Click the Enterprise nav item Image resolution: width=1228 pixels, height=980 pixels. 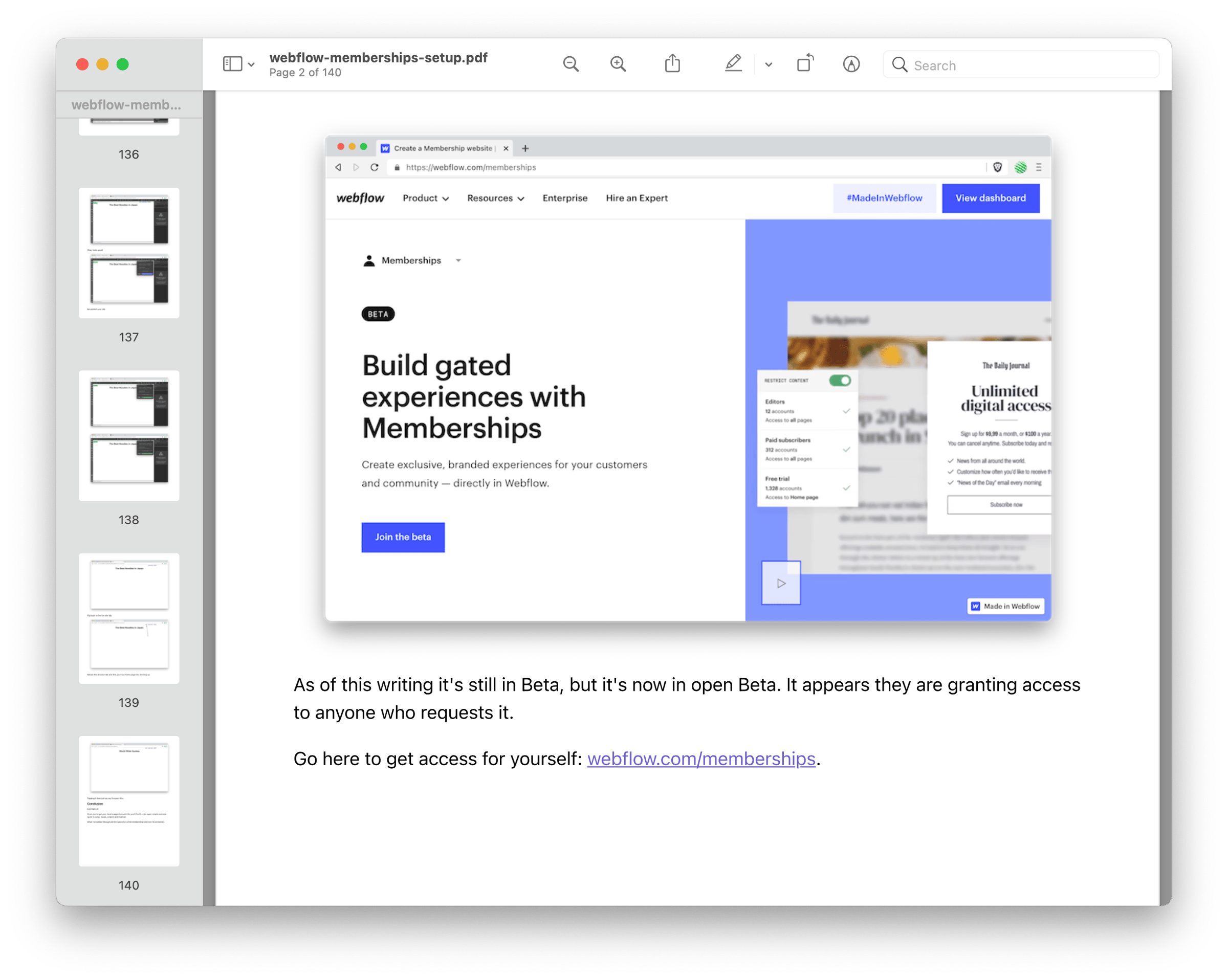click(x=564, y=198)
